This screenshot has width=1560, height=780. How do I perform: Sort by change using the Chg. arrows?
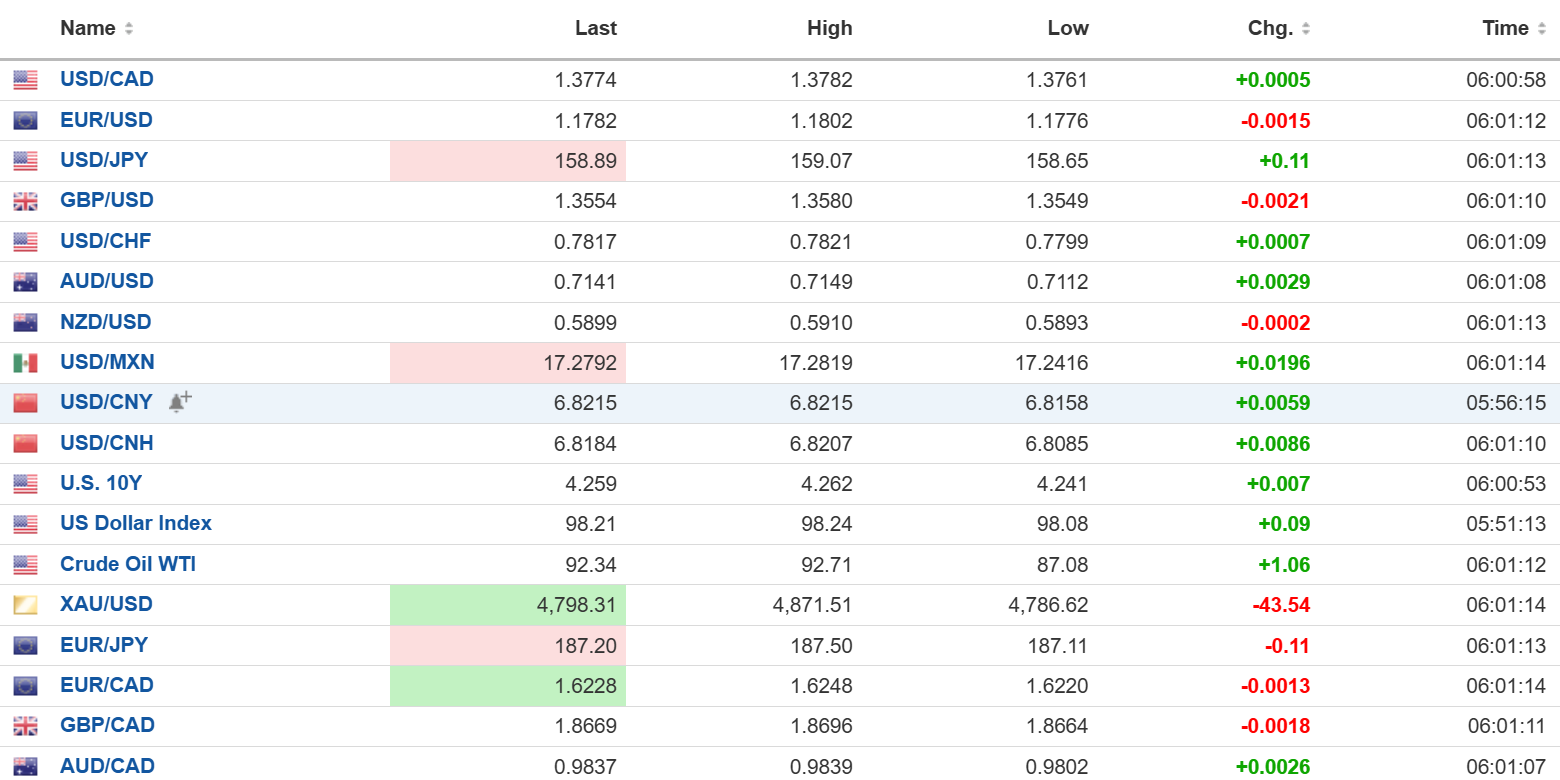pyautogui.click(x=1306, y=29)
